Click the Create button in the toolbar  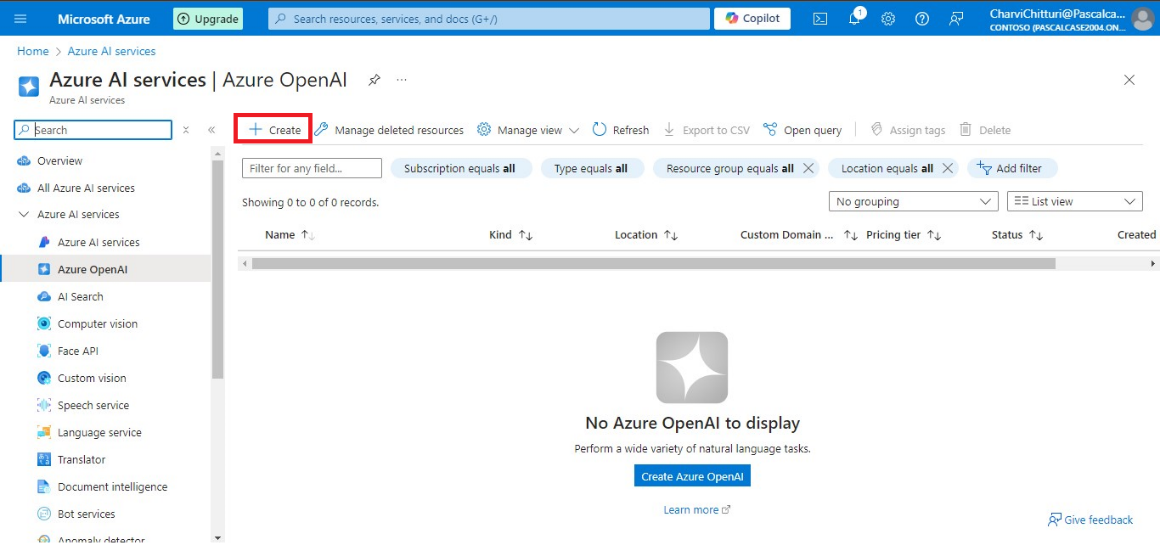pyautogui.click(x=274, y=130)
